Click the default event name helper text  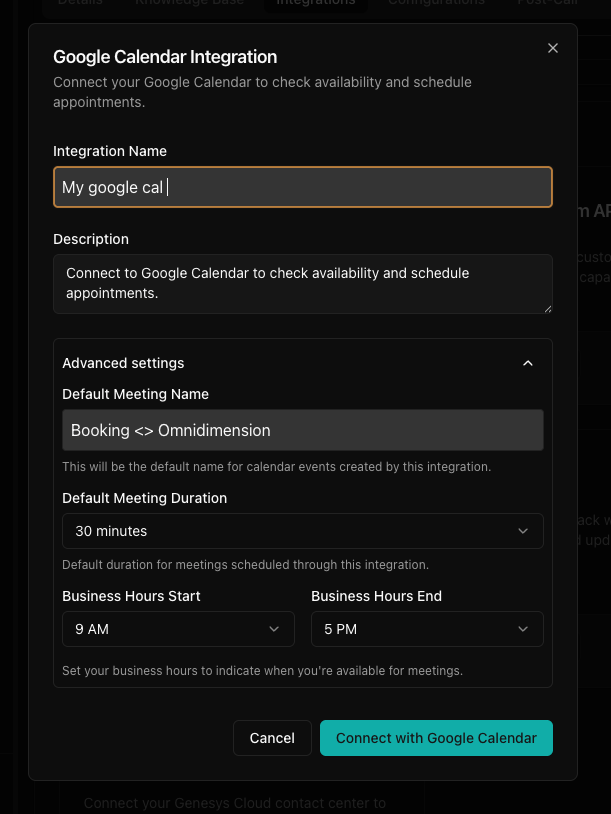(x=276, y=467)
